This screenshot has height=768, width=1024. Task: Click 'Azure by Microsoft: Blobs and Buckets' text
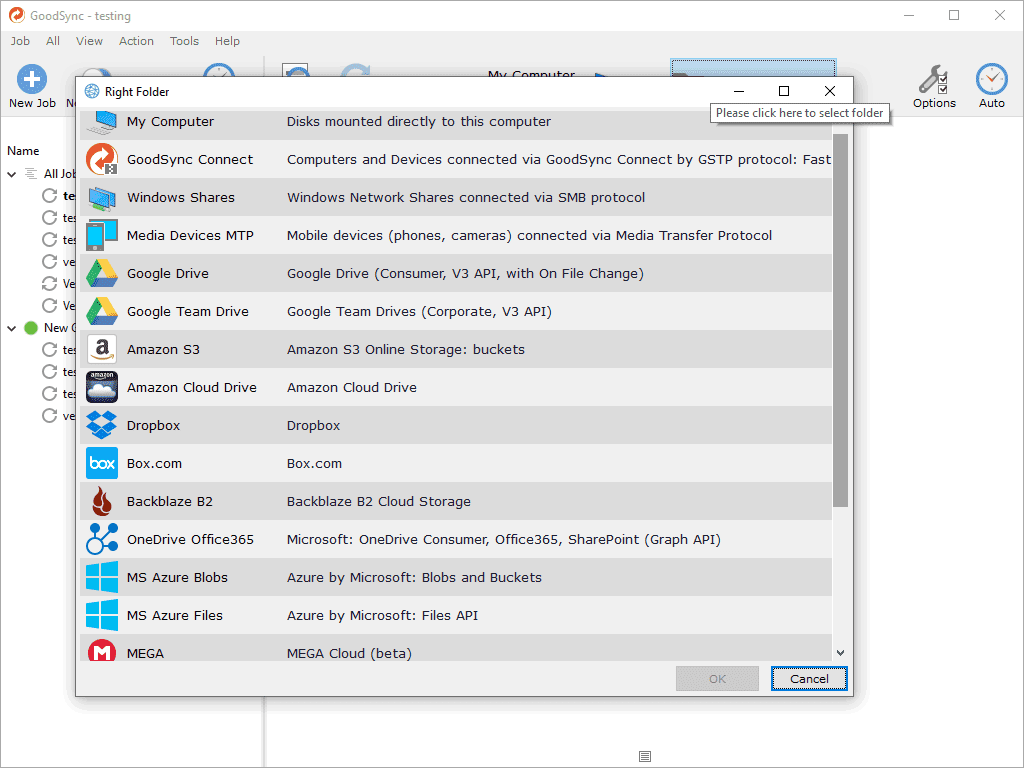pyautogui.click(x=414, y=577)
